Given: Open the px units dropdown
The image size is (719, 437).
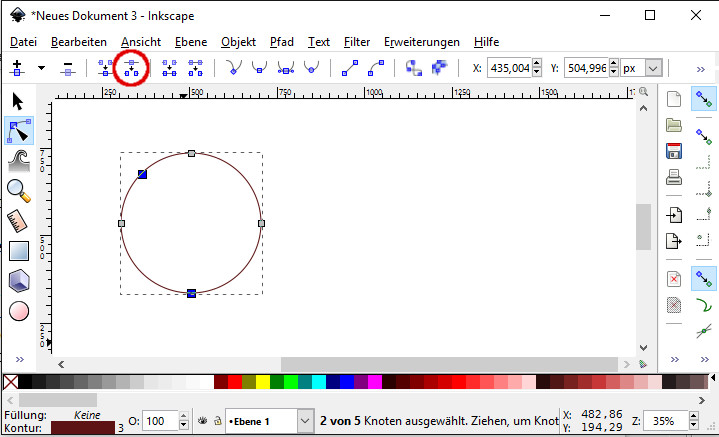Looking at the screenshot, I should [654, 68].
